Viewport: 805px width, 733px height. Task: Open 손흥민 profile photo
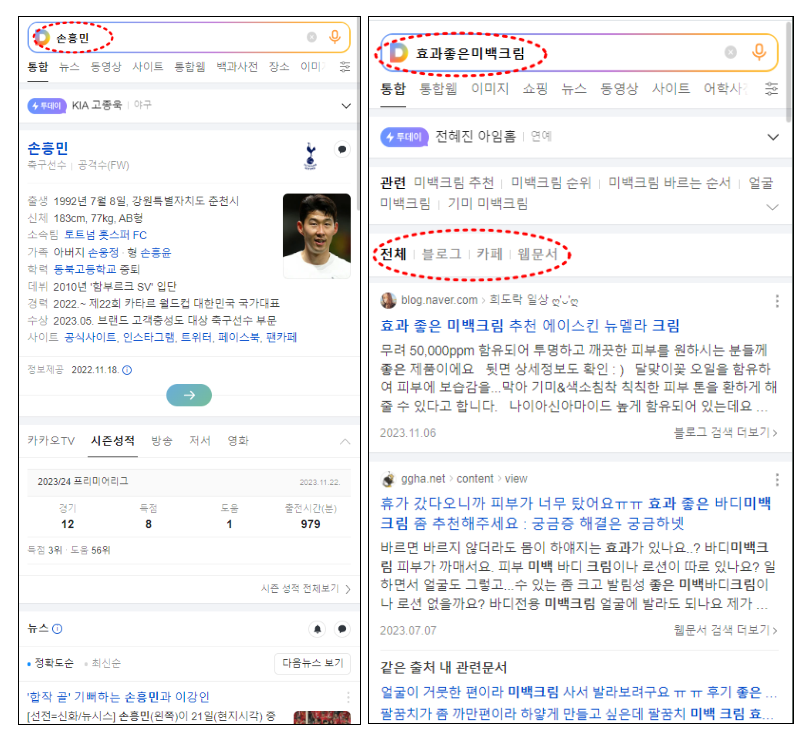(x=317, y=236)
